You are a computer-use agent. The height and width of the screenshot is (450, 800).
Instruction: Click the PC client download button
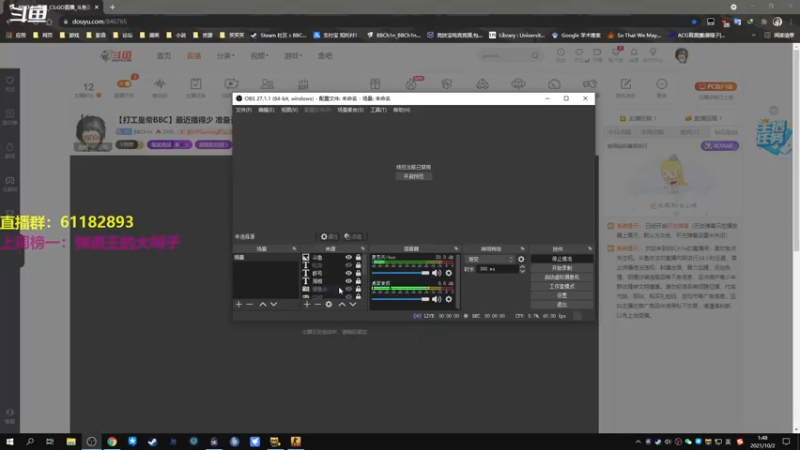pyautogui.click(x=715, y=86)
